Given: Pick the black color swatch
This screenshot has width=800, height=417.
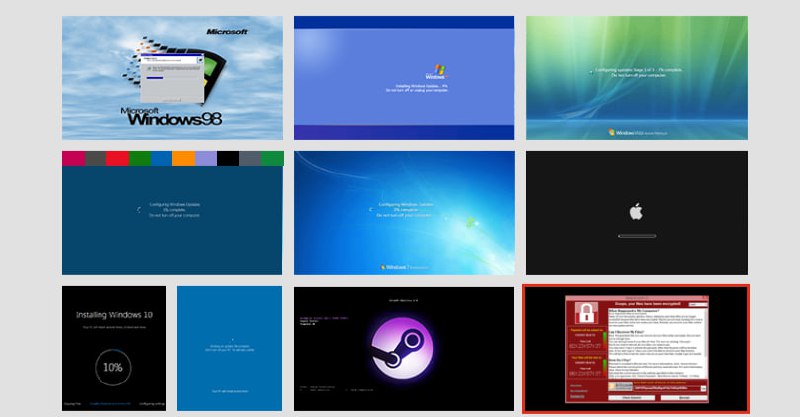Looking at the screenshot, I should [x=228, y=159].
